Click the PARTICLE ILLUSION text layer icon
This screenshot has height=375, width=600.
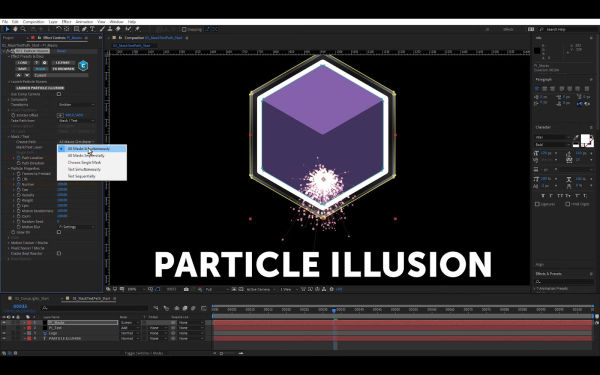[45, 339]
